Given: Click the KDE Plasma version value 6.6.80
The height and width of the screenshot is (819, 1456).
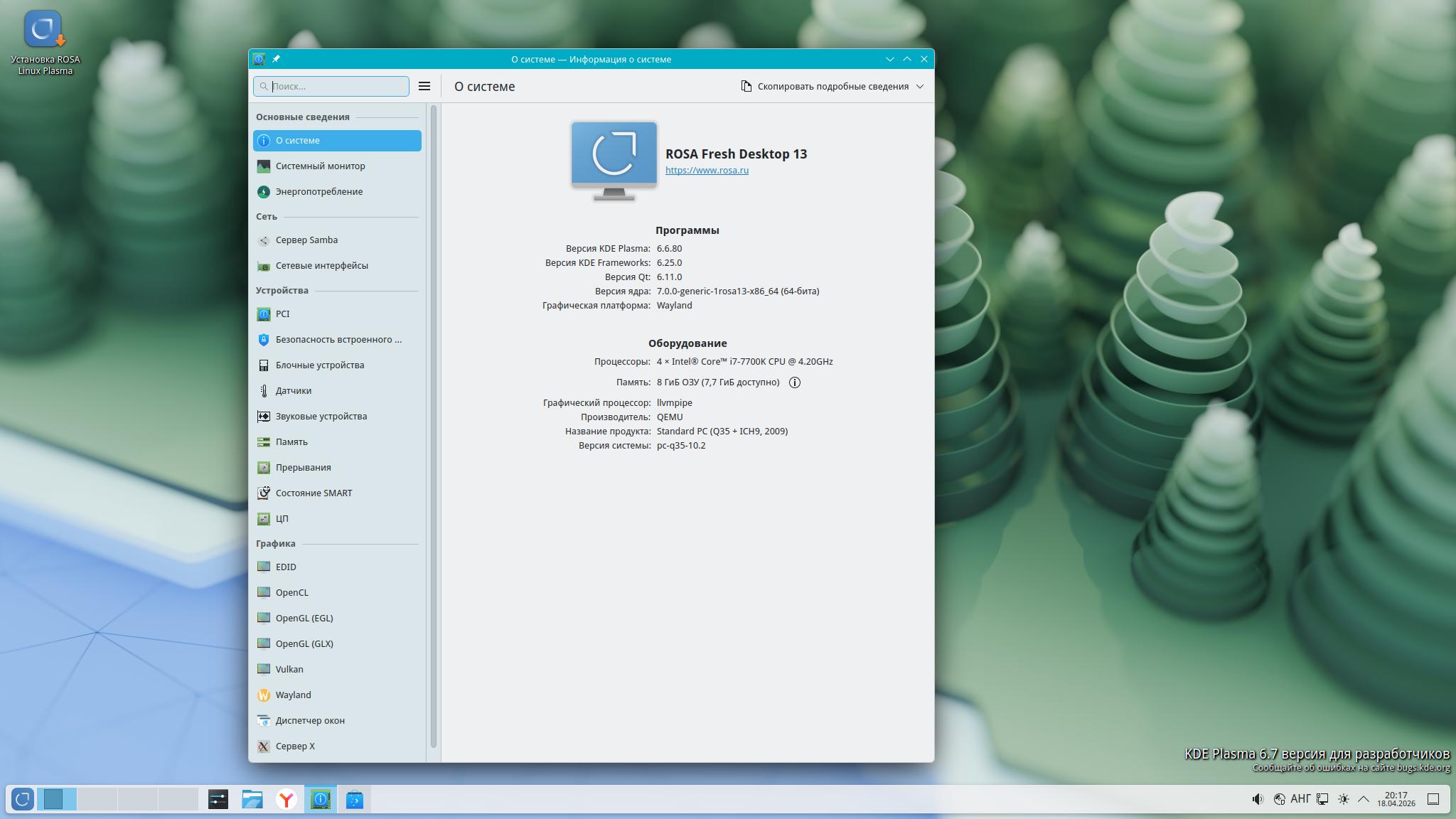Looking at the screenshot, I should tap(669, 249).
